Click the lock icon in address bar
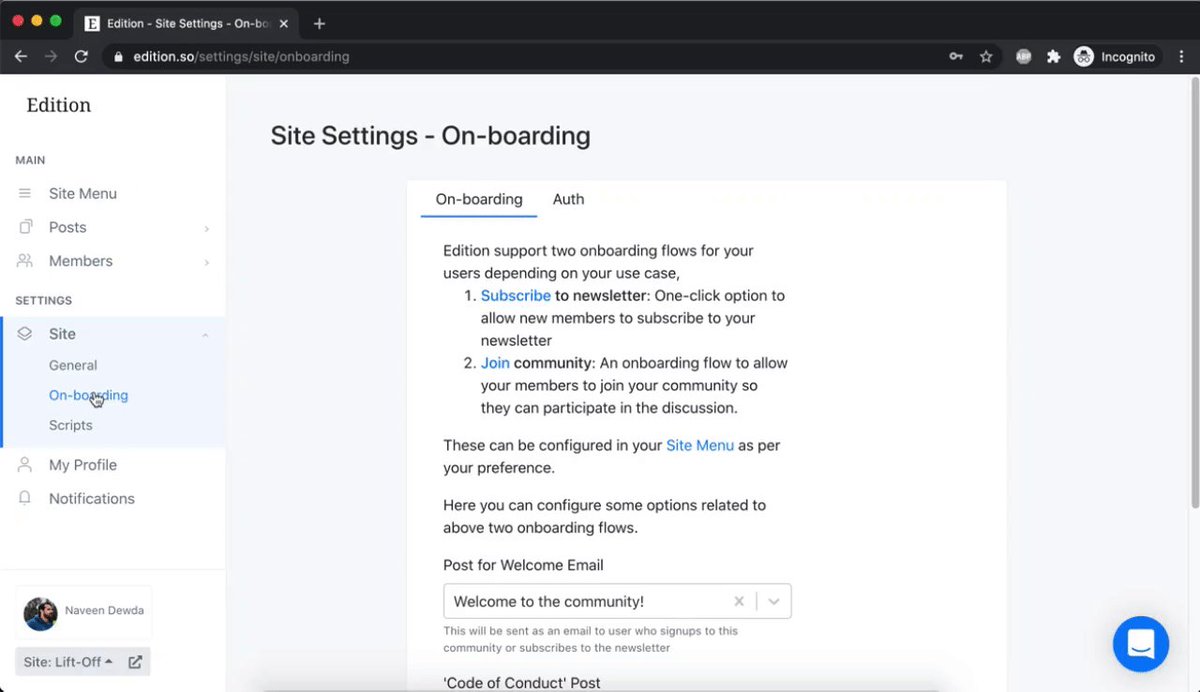This screenshot has width=1200, height=692. [118, 57]
